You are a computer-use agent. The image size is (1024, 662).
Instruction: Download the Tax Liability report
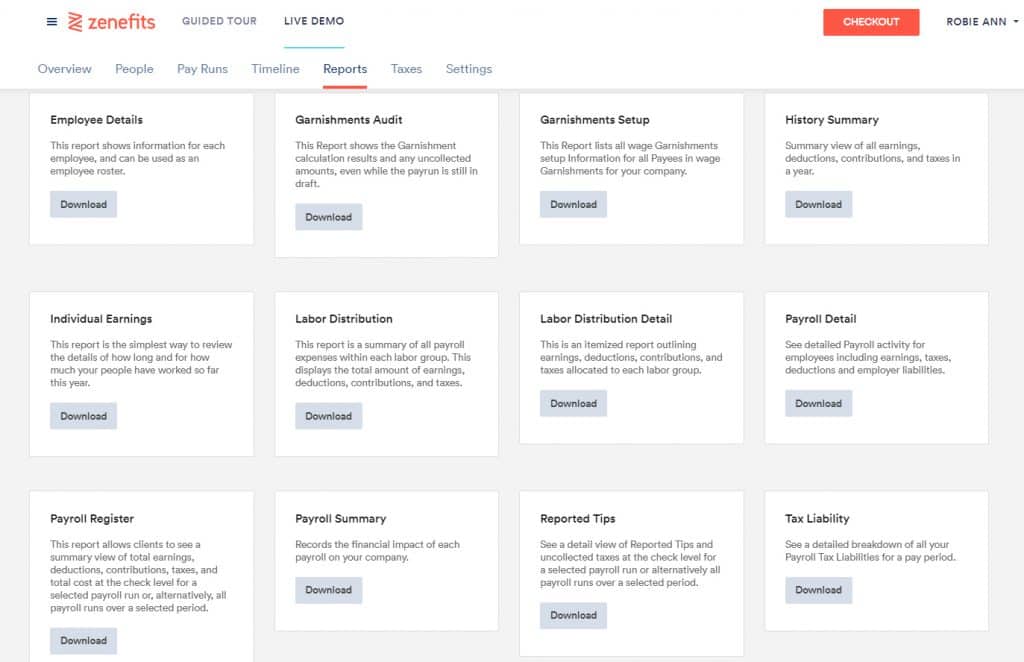tap(818, 590)
